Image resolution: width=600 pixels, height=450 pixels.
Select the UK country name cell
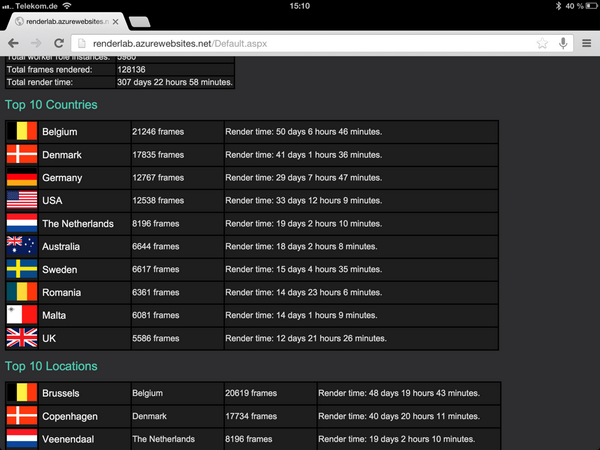(85, 338)
